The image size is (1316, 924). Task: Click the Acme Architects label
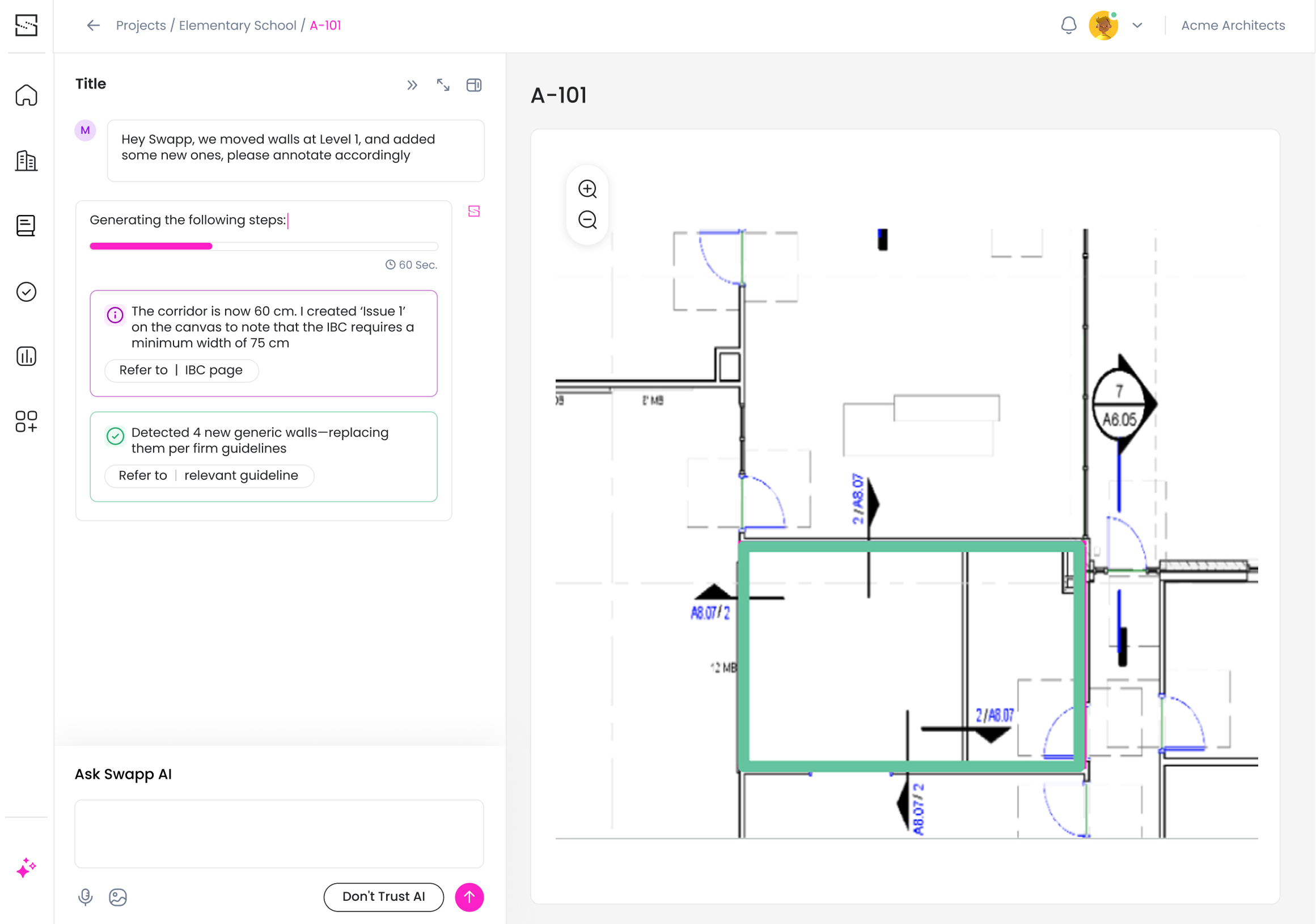point(1233,25)
